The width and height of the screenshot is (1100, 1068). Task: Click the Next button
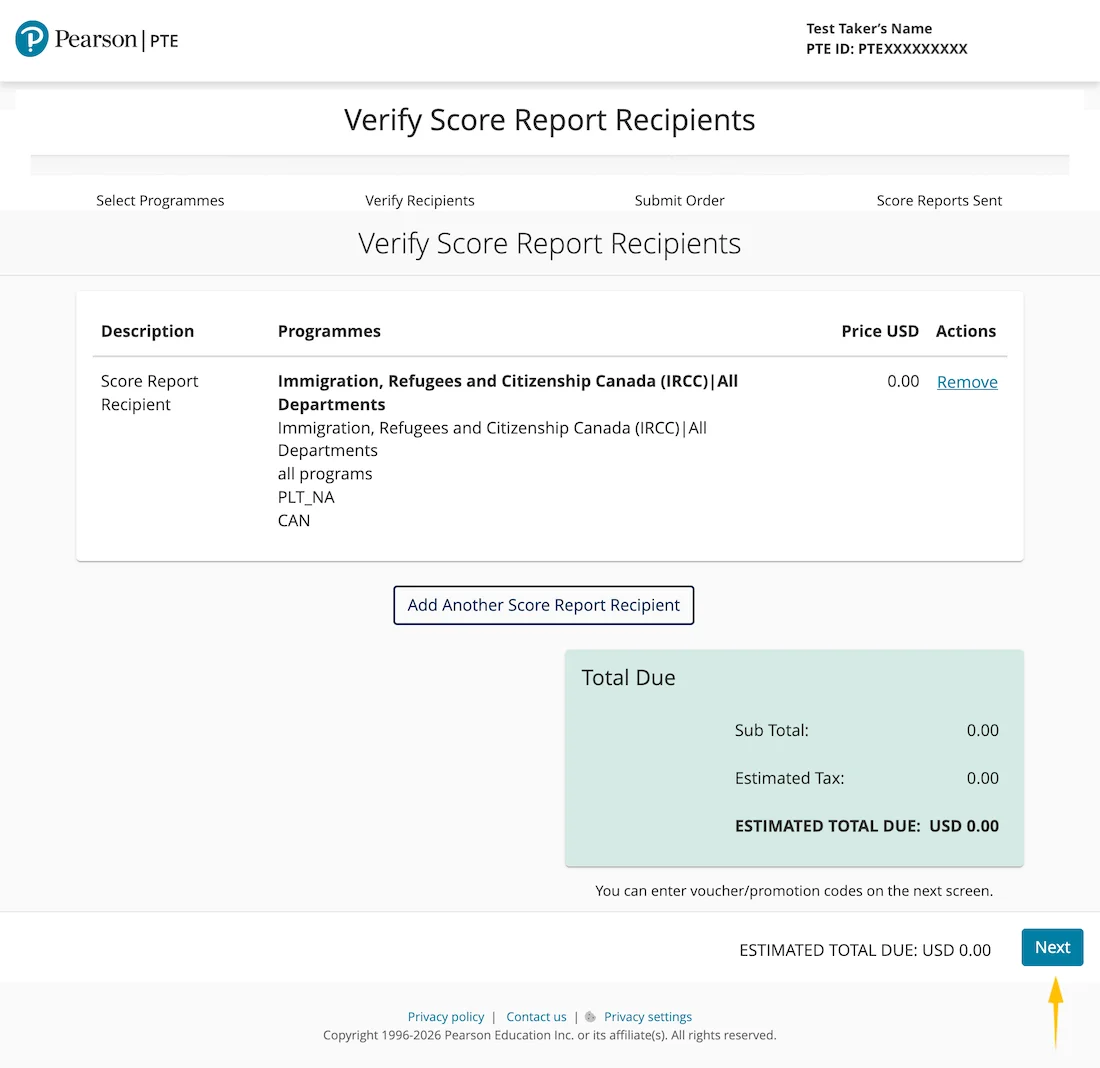1052,947
